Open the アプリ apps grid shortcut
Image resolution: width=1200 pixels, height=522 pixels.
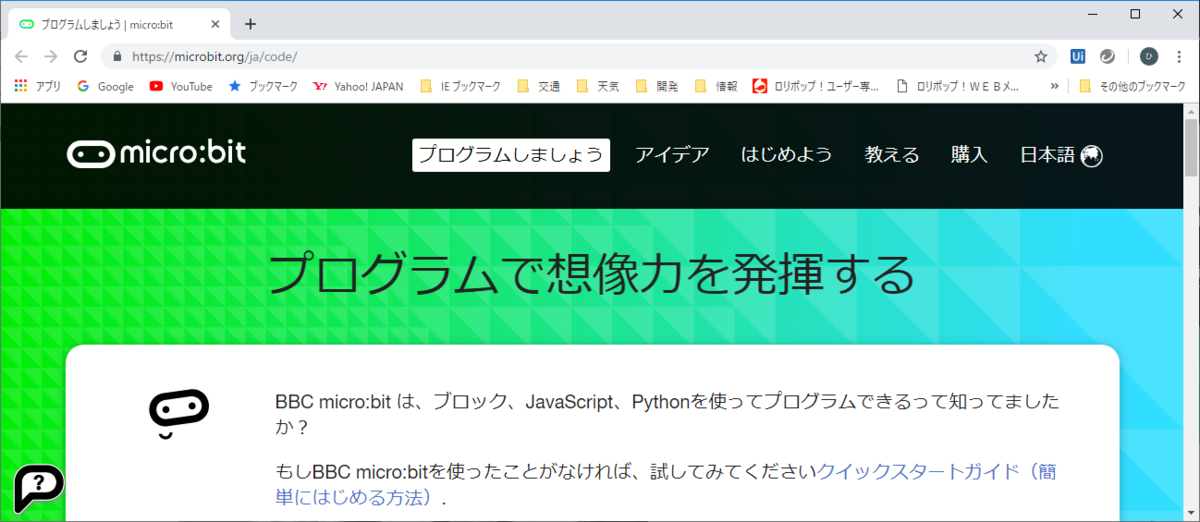[x=38, y=86]
